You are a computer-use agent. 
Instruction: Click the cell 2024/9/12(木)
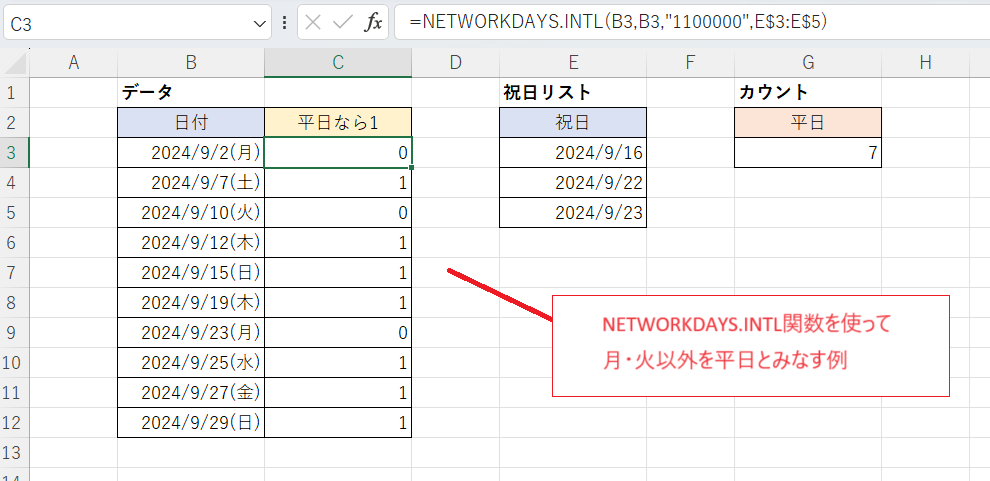pos(191,242)
